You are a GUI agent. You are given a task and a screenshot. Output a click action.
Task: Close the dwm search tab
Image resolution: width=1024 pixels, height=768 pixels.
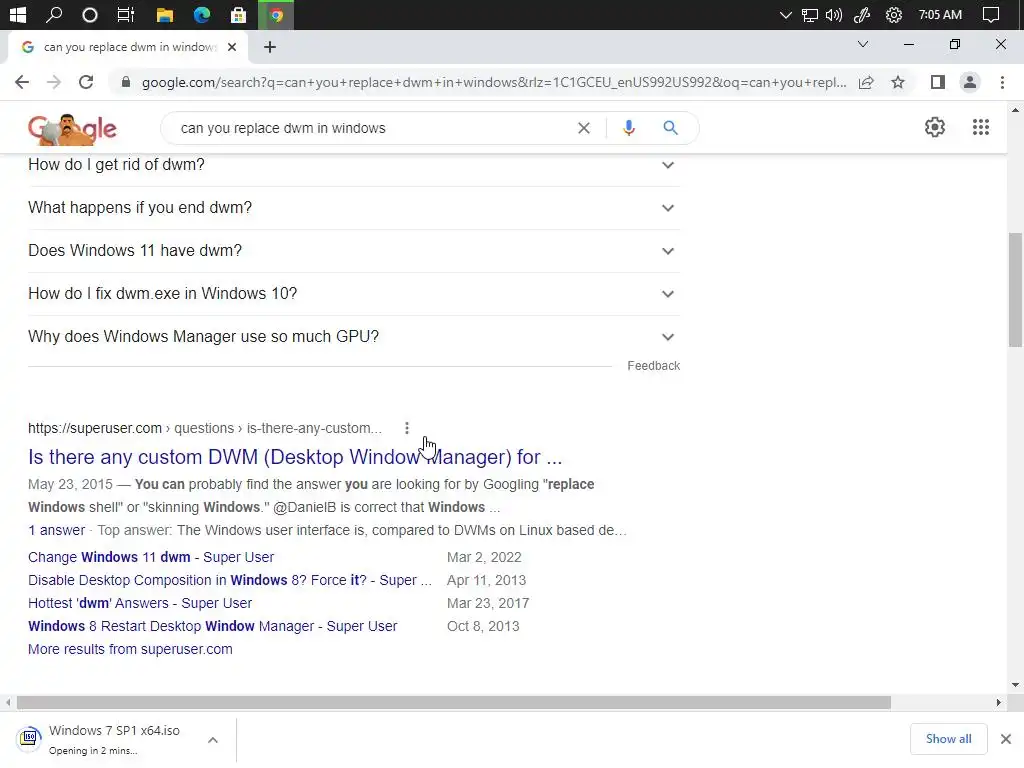[232, 47]
